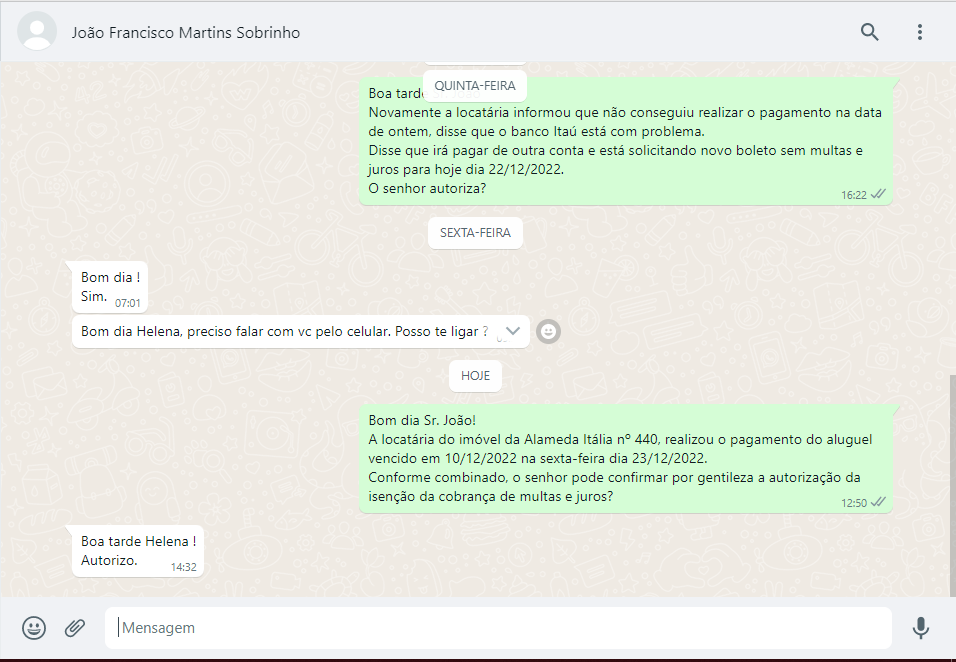Select the "Boa tarde Helena! Autorizo." message
Screen dimensions: 956x662
click(x=138, y=551)
